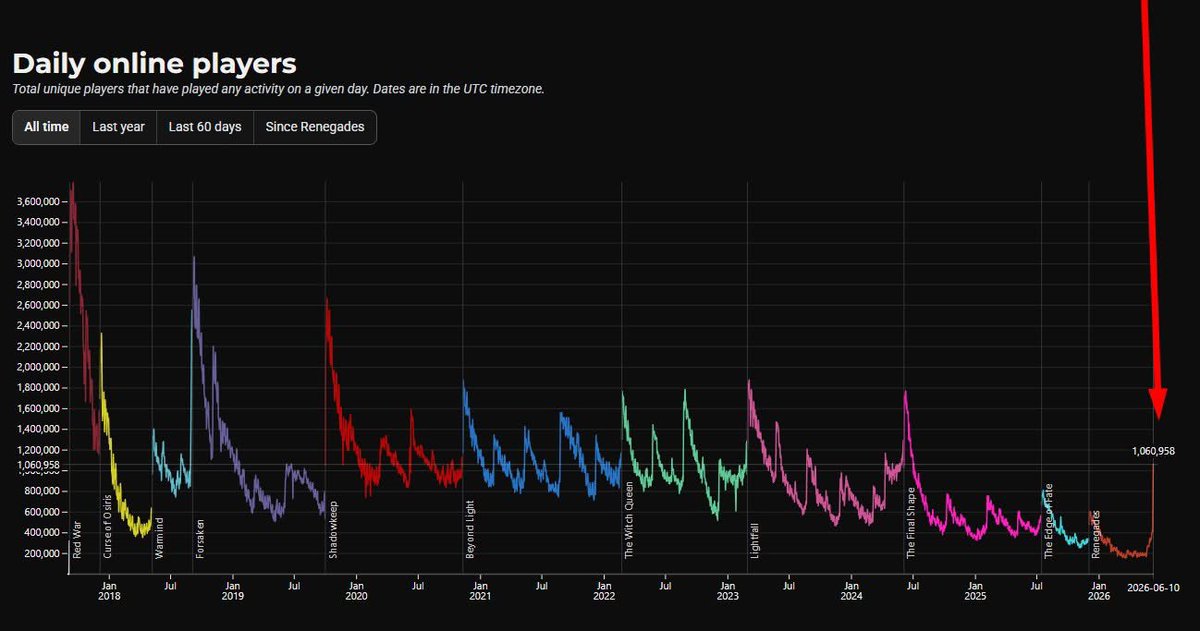Click the Jan 2021 x-axis label
Viewport: 1200px width, 631px height.
click(480, 590)
